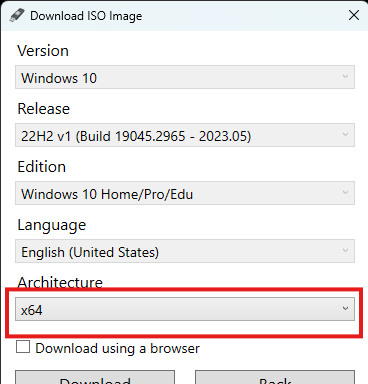The image size is (368, 384).
Task: Open the Language dropdown English (United States)
Action: (x=185, y=251)
